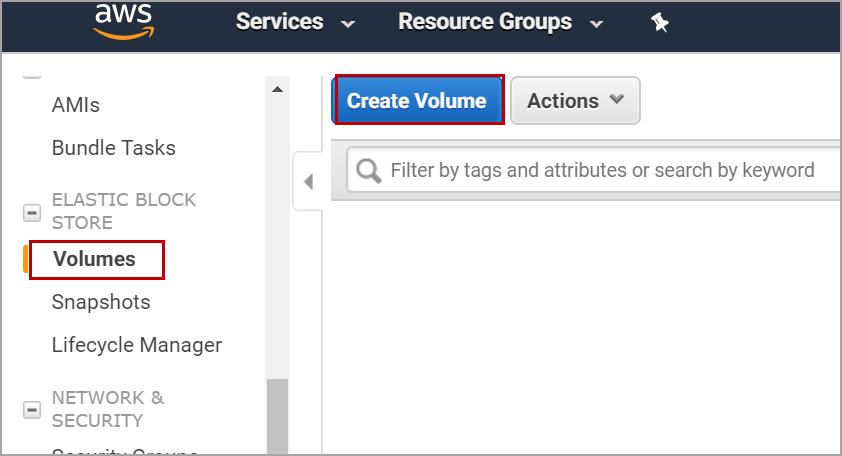
Task: Click the search magnifier icon
Action: tap(368, 171)
